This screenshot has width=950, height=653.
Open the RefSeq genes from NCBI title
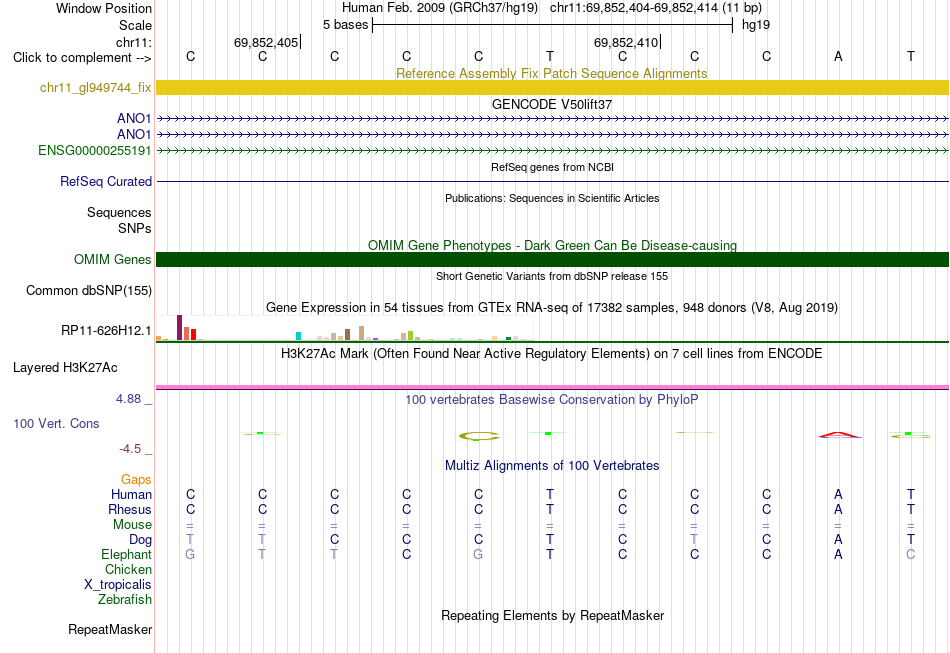pyautogui.click(x=552, y=167)
